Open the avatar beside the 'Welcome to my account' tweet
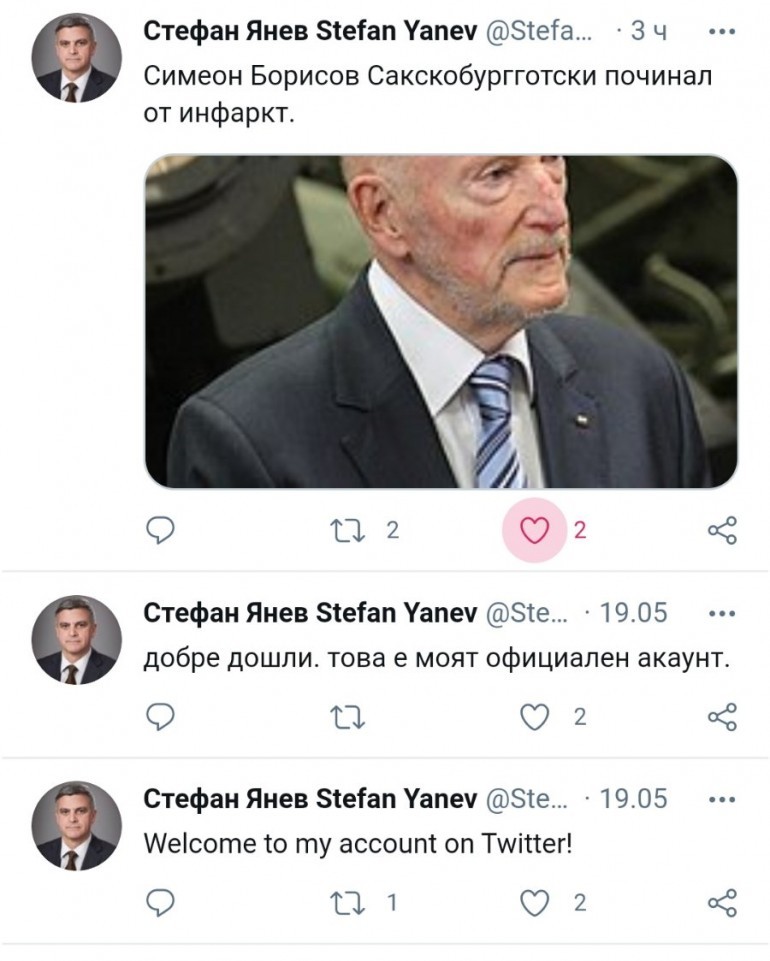 78,825
